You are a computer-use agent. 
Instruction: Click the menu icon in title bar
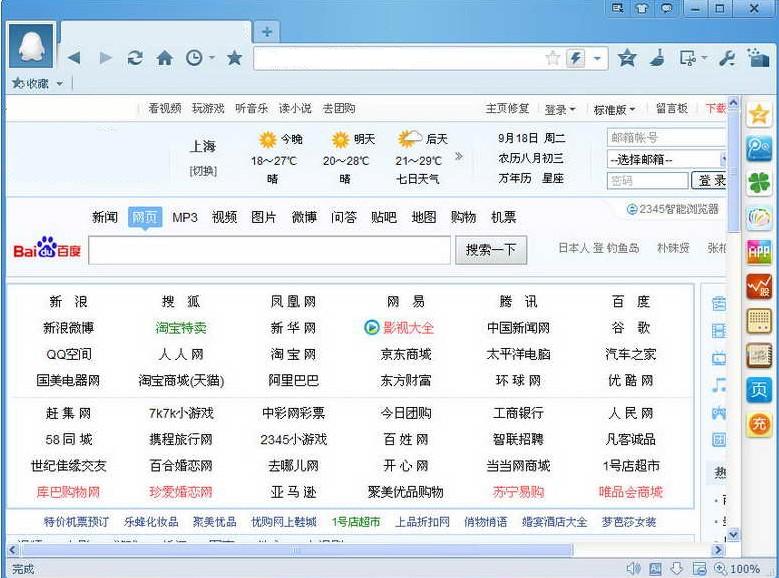point(618,8)
